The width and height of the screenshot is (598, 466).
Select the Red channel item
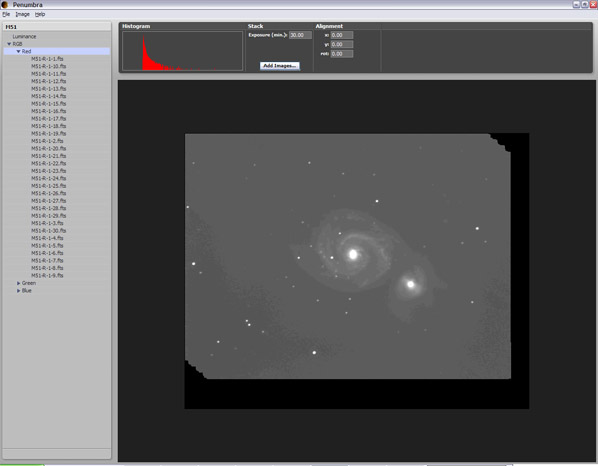click(26, 51)
